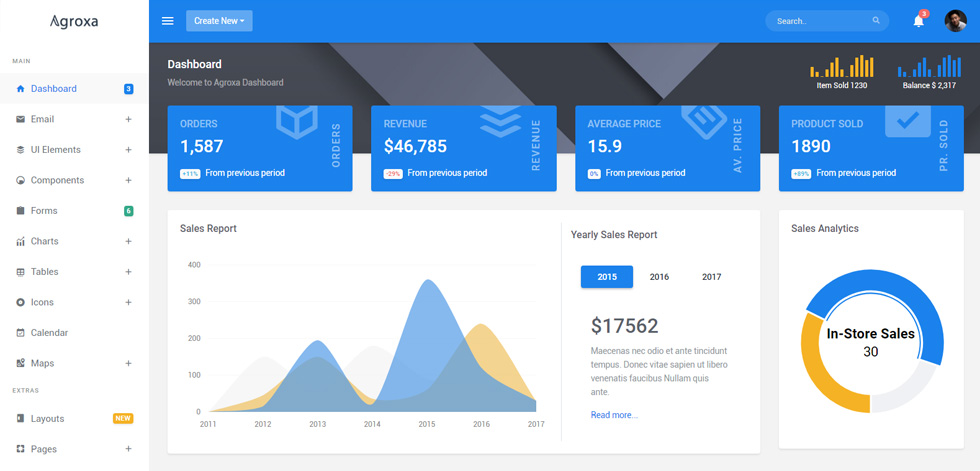The image size is (980, 471).
Task: Expand the Email menu plus sign
Action: pyautogui.click(x=128, y=119)
